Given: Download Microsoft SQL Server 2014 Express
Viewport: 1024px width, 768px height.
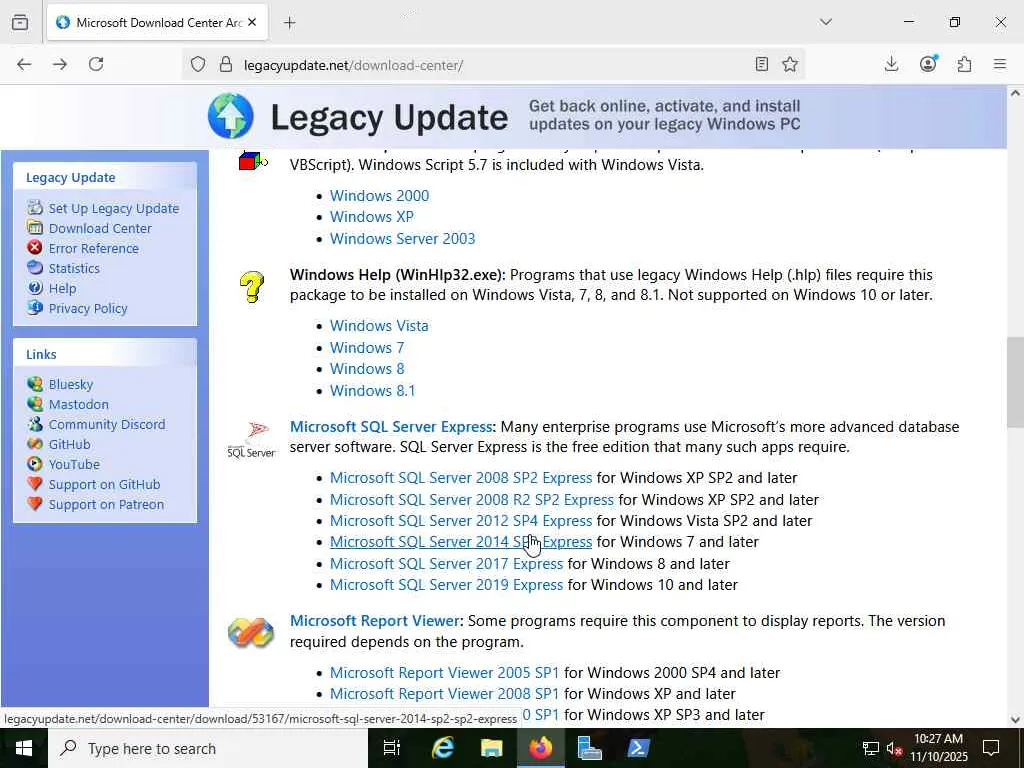Looking at the screenshot, I should (460, 542).
